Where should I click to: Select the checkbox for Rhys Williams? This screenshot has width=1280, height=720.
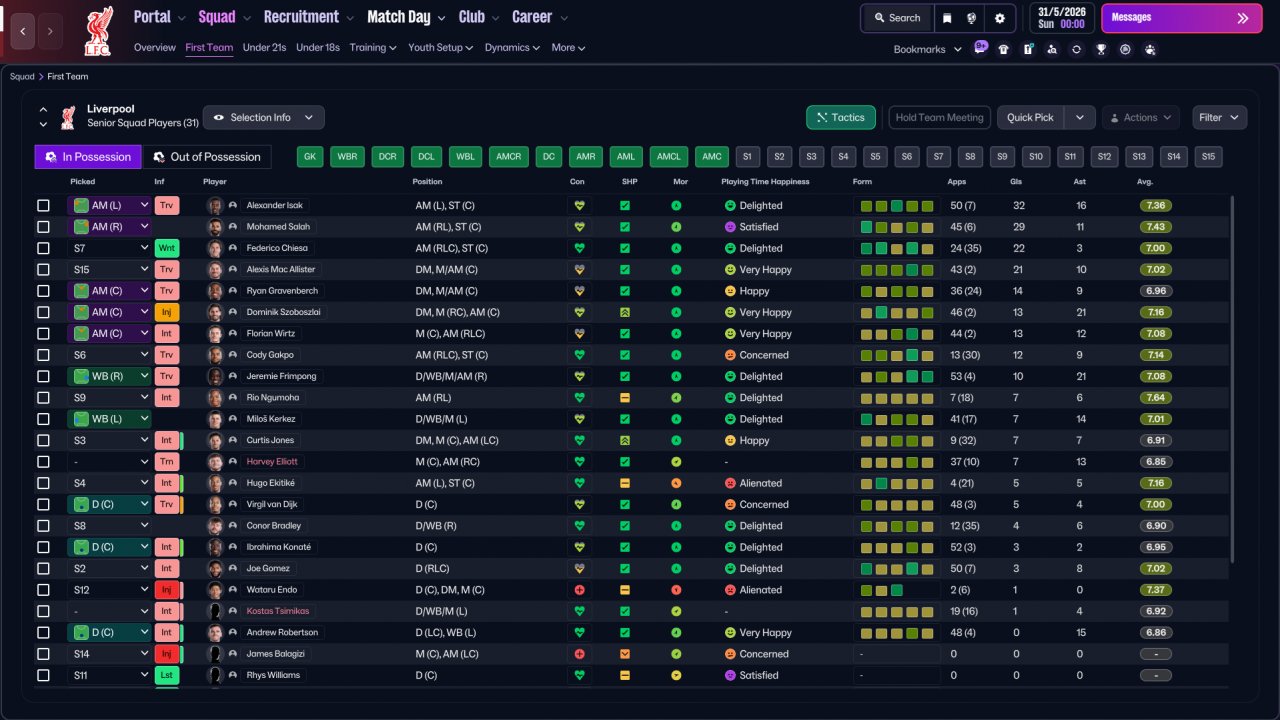pyautogui.click(x=43, y=675)
